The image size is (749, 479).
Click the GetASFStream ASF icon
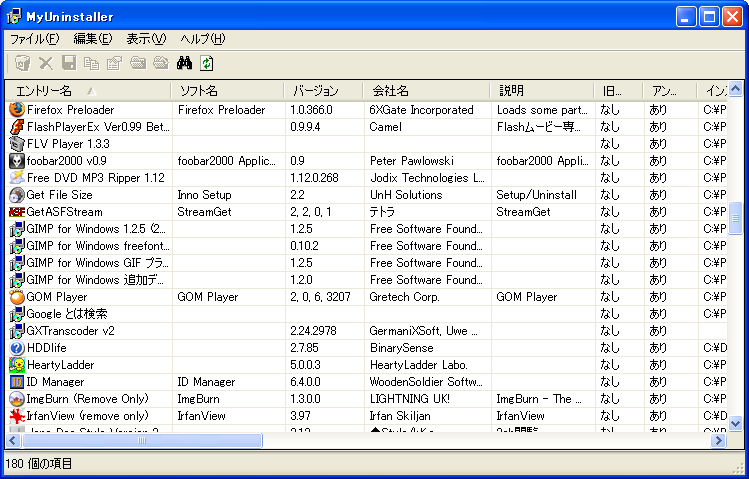[x=17, y=212]
